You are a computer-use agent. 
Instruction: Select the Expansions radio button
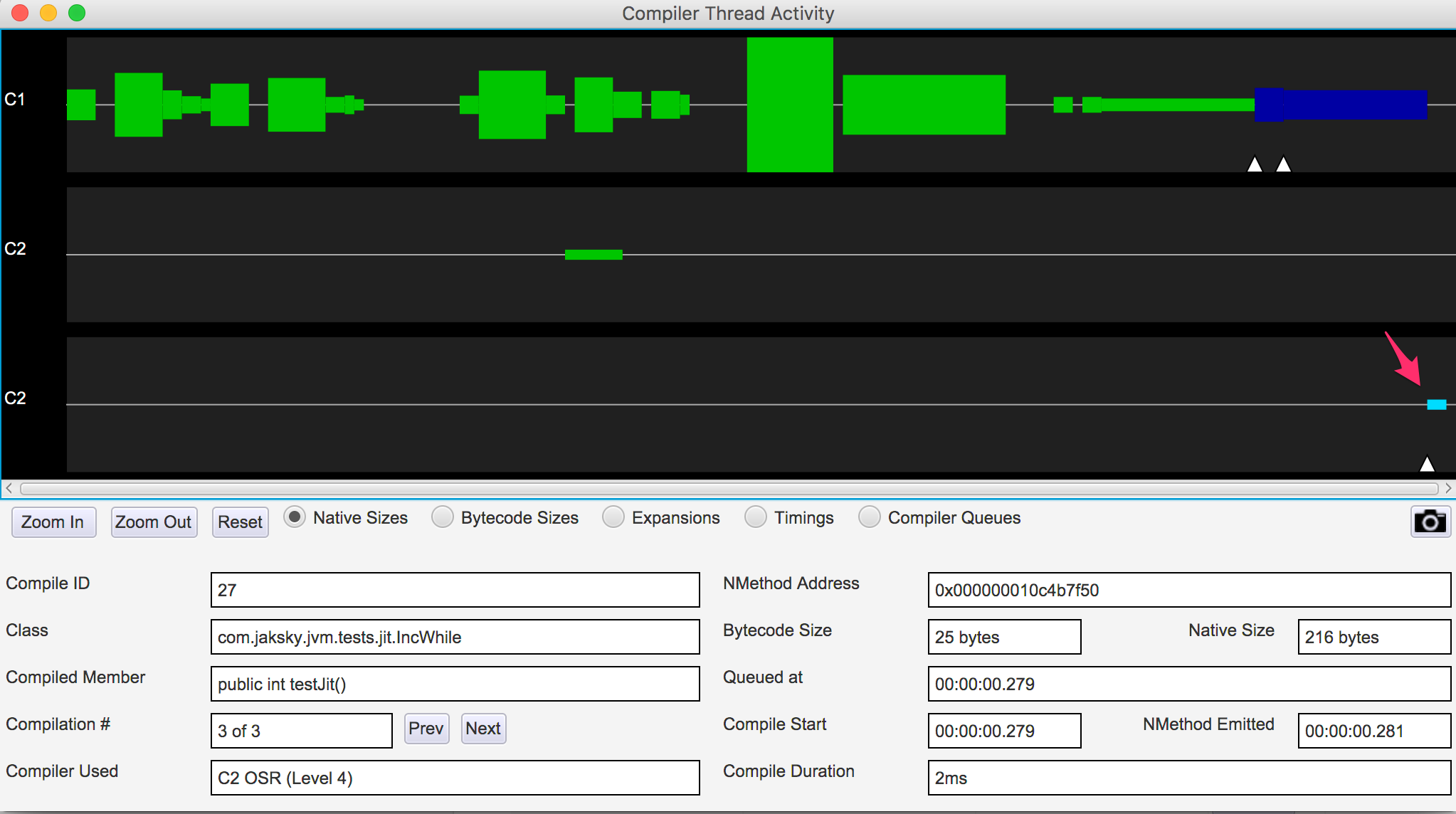(x=613, y=517)
